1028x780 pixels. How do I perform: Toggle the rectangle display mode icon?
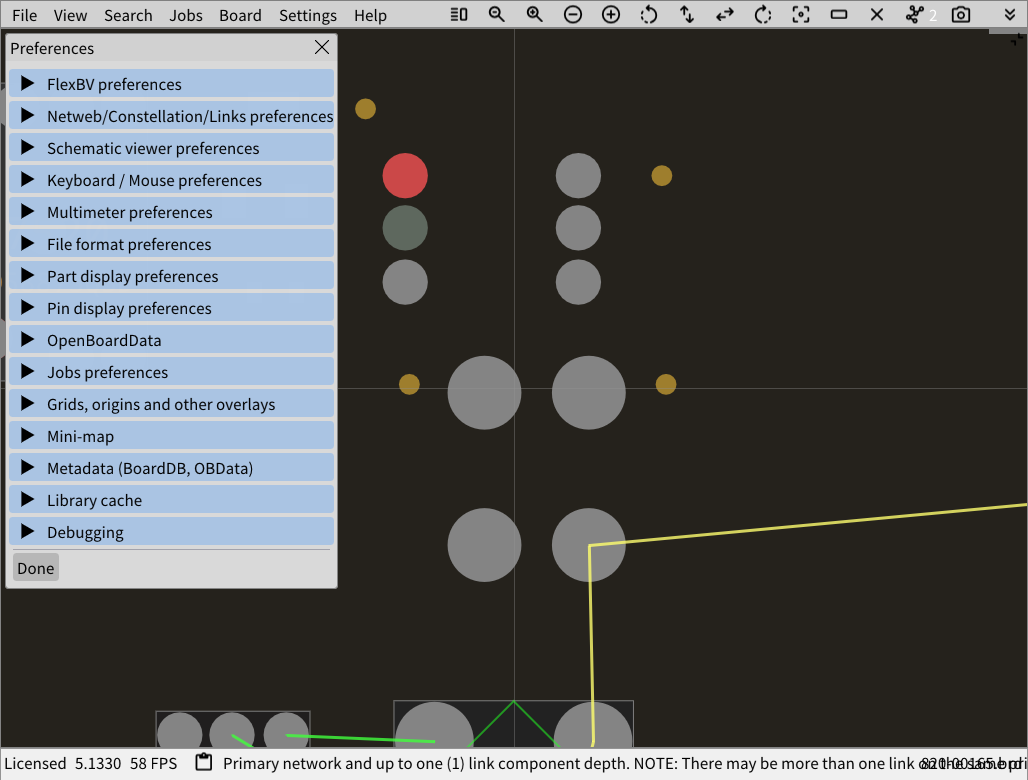(x=838, y=15)
